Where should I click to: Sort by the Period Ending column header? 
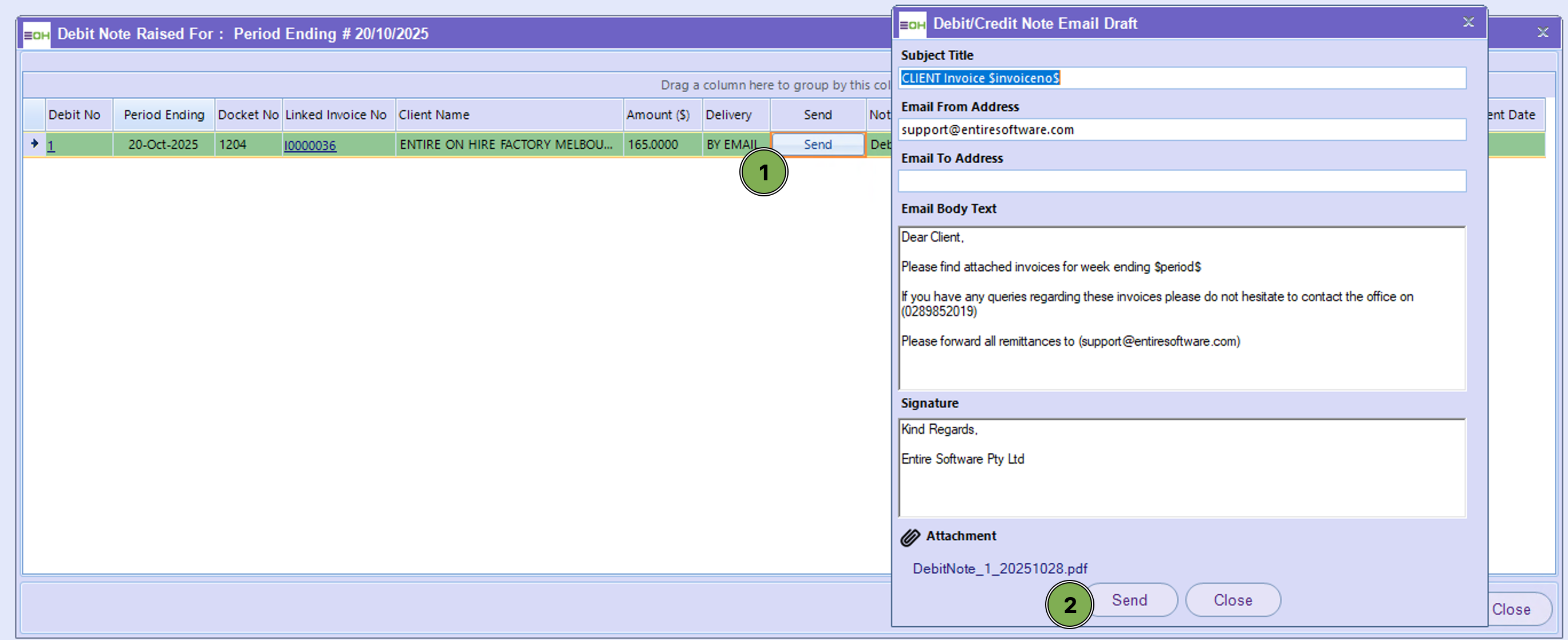pyautogui.click(x=164, y=115)
